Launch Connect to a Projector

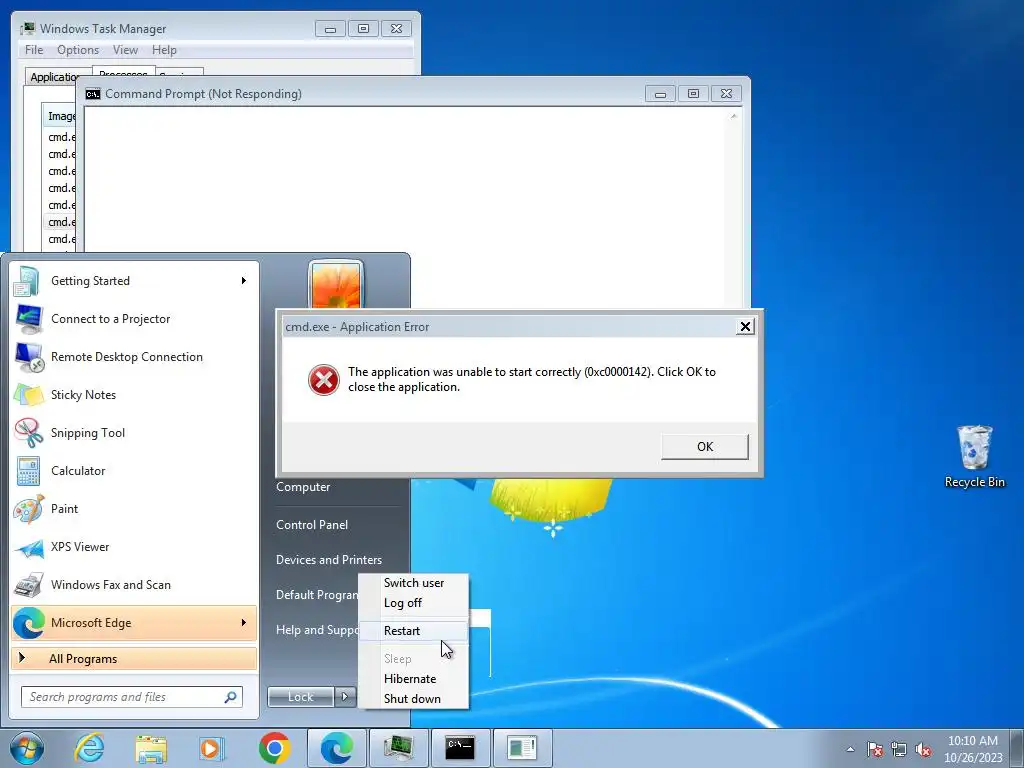tap(134, 319)
